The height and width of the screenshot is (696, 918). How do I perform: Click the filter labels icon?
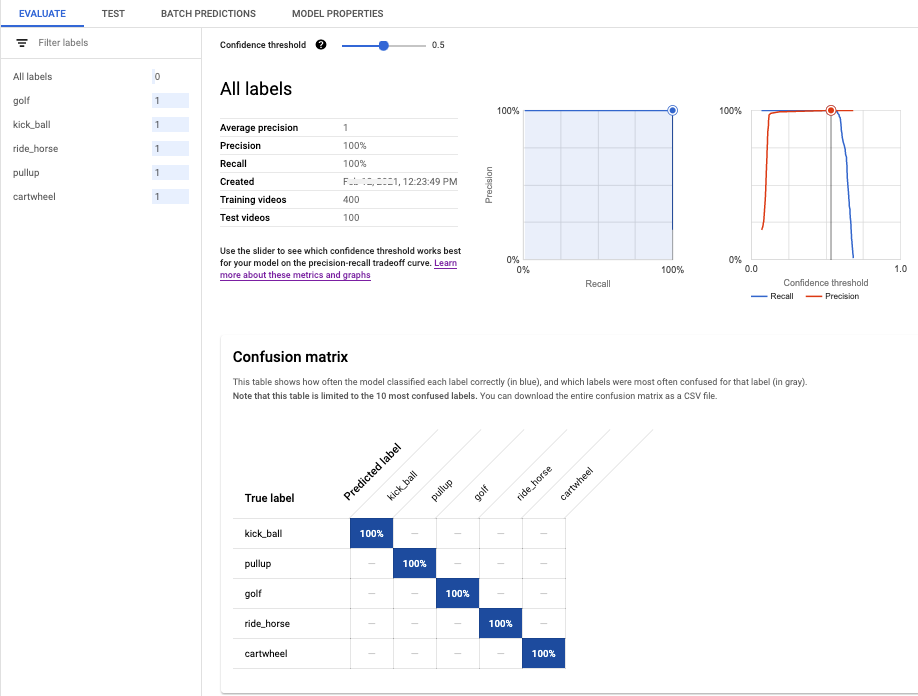(22, 43)
